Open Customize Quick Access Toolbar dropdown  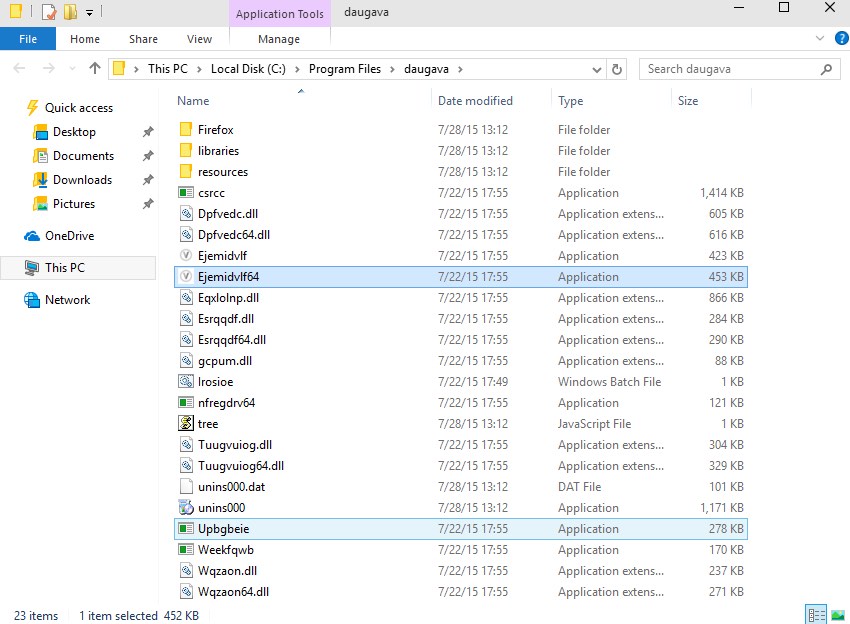pyautogui.click(x=89, y=13)
